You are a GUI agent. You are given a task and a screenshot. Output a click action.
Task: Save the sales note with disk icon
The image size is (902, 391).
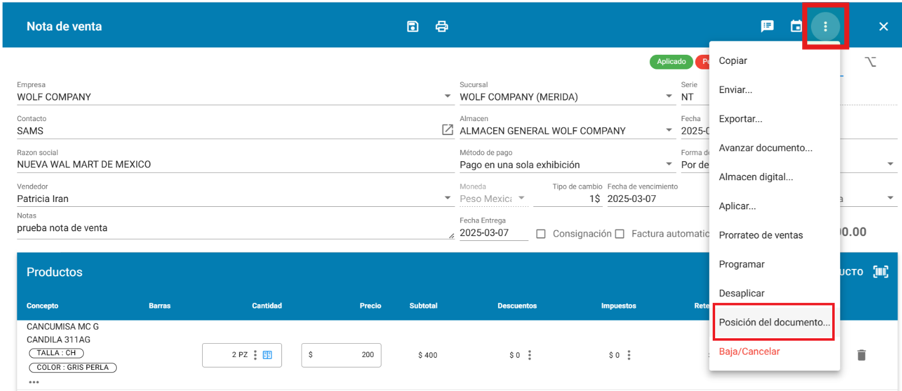point(412,26)
